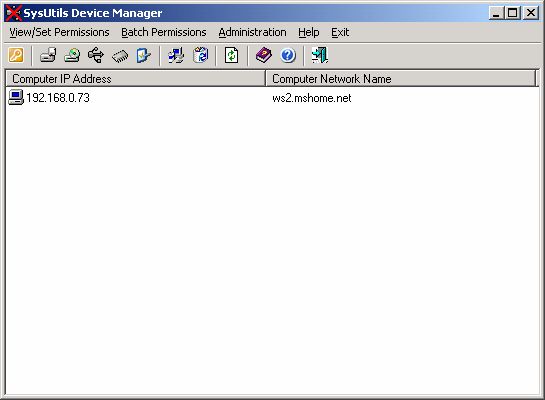
Task: Click the Exit menu item
Action: (340, 32)
